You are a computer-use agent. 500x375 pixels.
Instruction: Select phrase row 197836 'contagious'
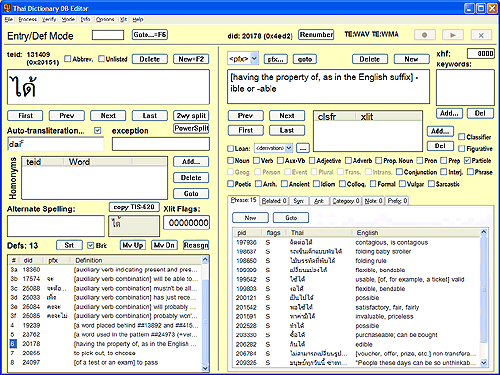(357, 242)
